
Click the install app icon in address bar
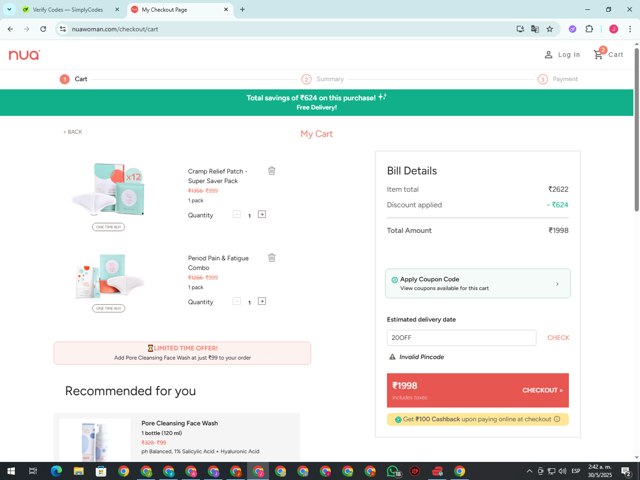520,29
